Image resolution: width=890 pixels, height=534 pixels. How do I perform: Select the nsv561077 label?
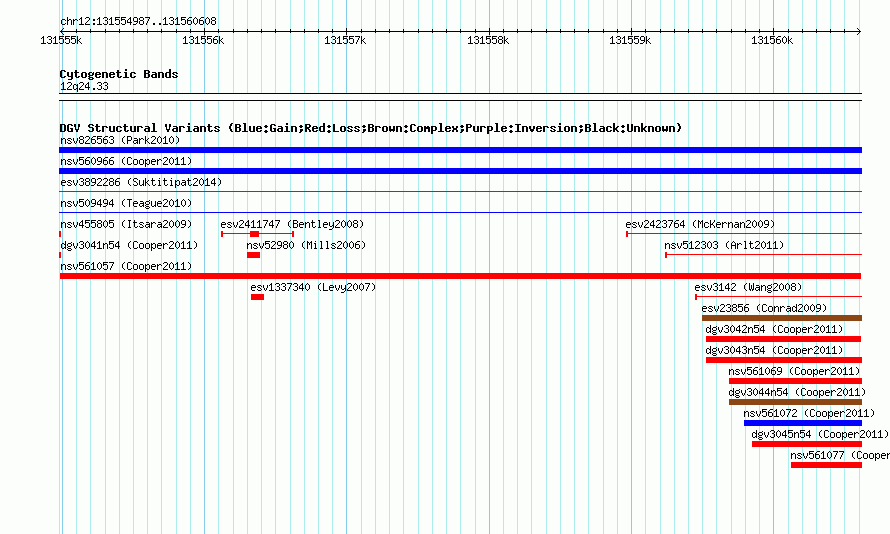coord(839,455)
